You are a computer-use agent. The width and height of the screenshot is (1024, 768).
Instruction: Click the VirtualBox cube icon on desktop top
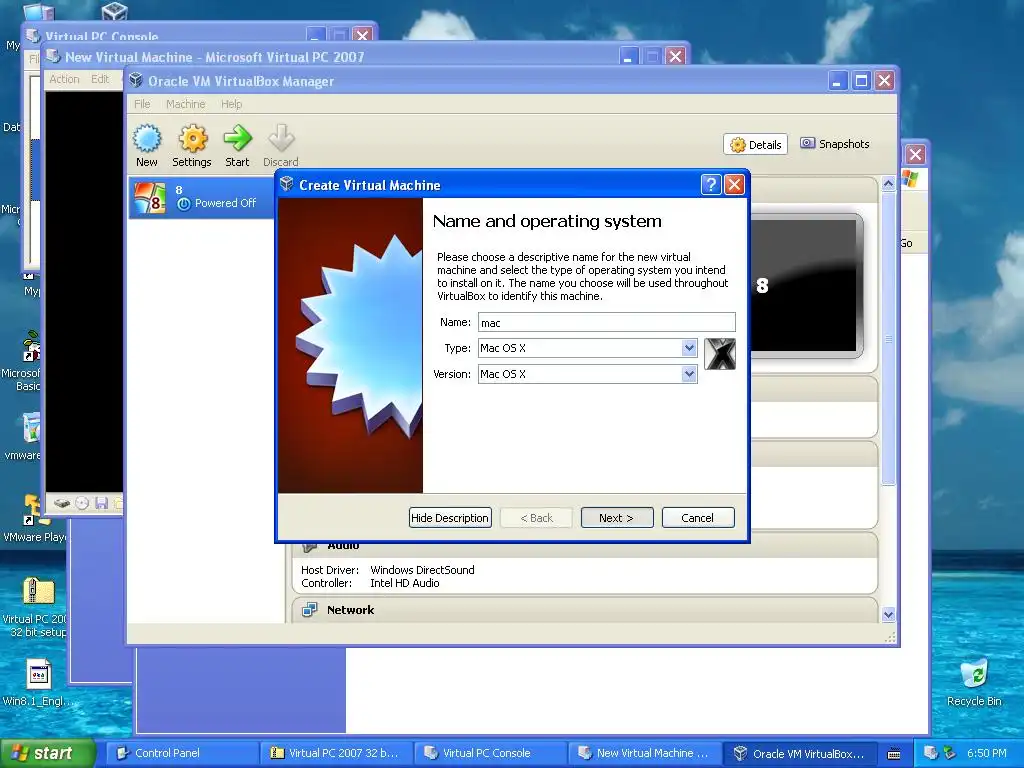click(x=114, y=10)
